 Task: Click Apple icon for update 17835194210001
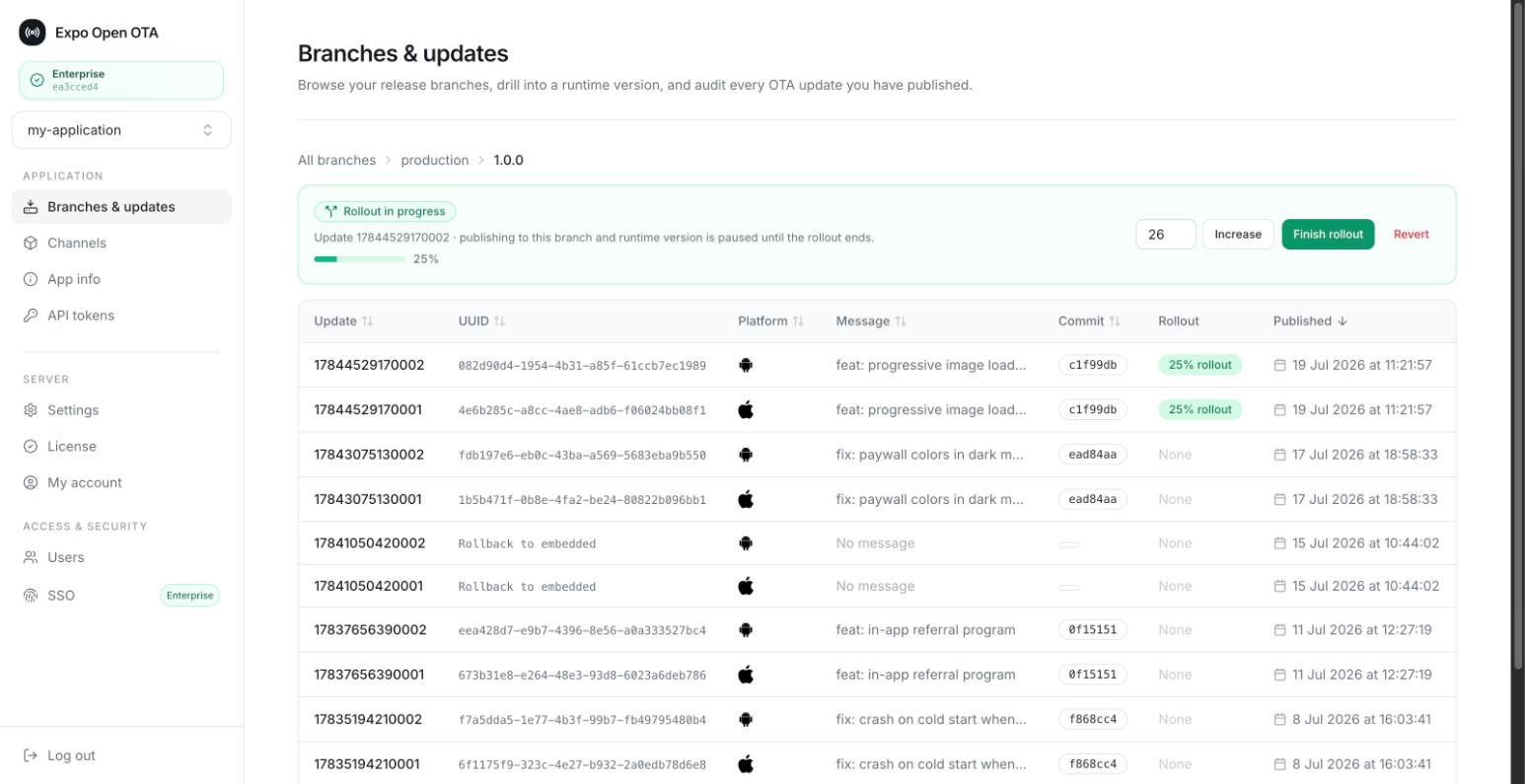(746, 764)
